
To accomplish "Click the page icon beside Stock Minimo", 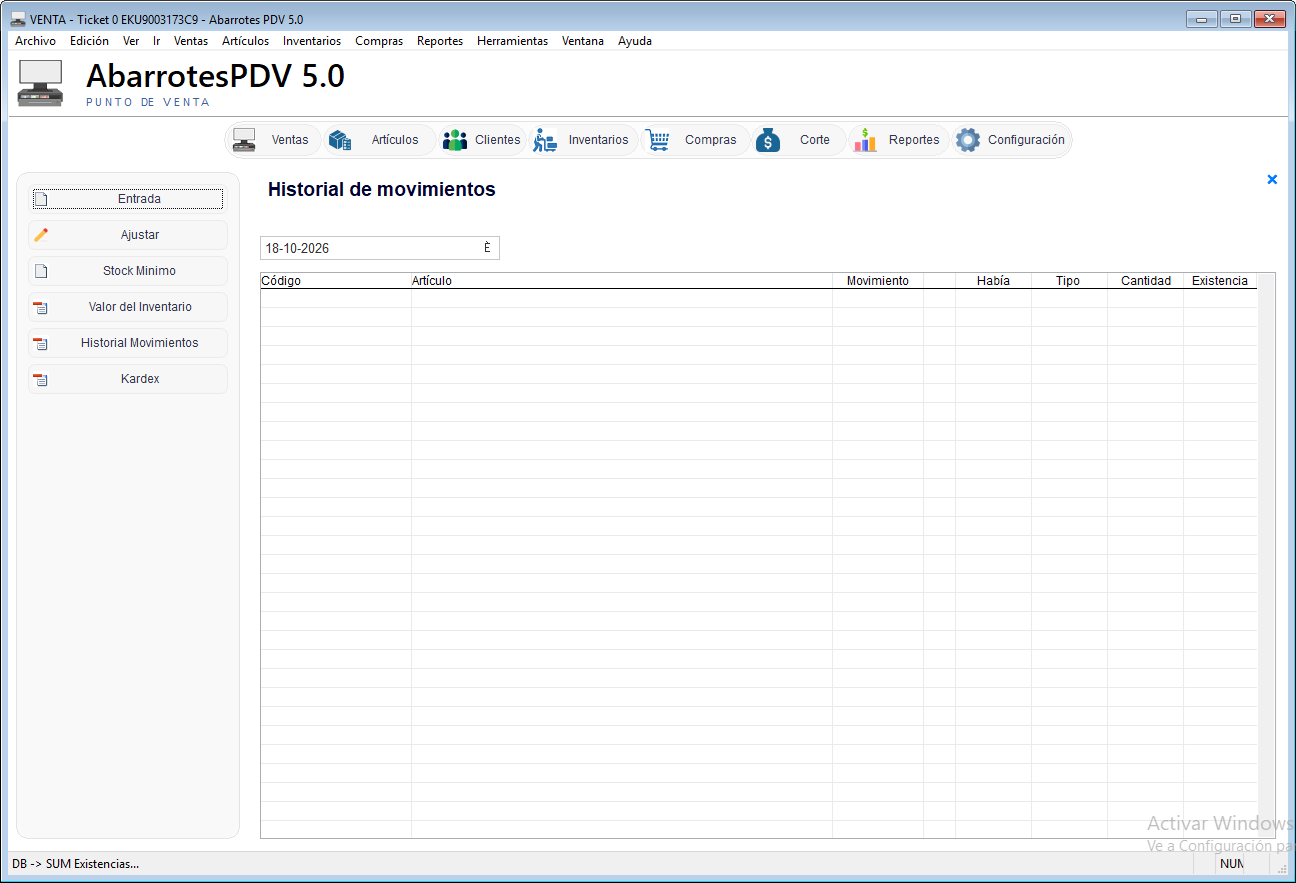I will point(41,271).
